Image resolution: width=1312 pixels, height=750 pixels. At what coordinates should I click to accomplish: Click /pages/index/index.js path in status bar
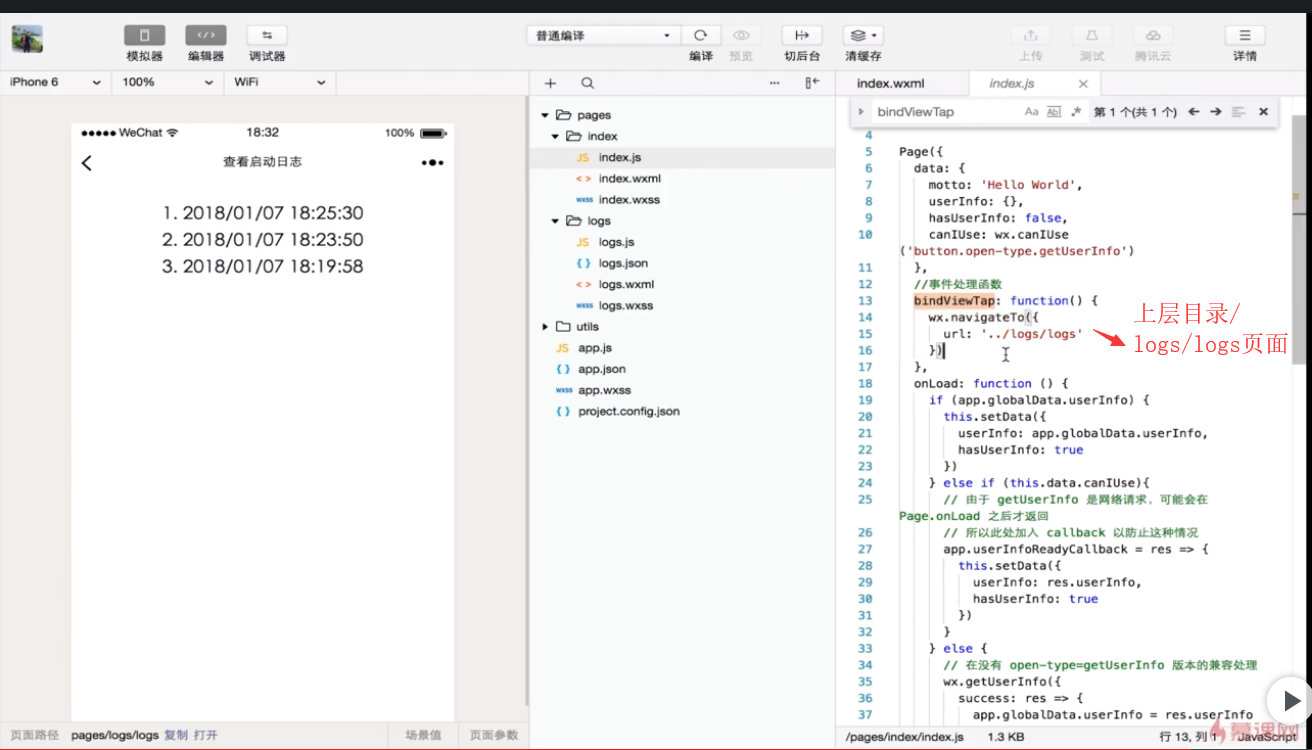(904, 737)
